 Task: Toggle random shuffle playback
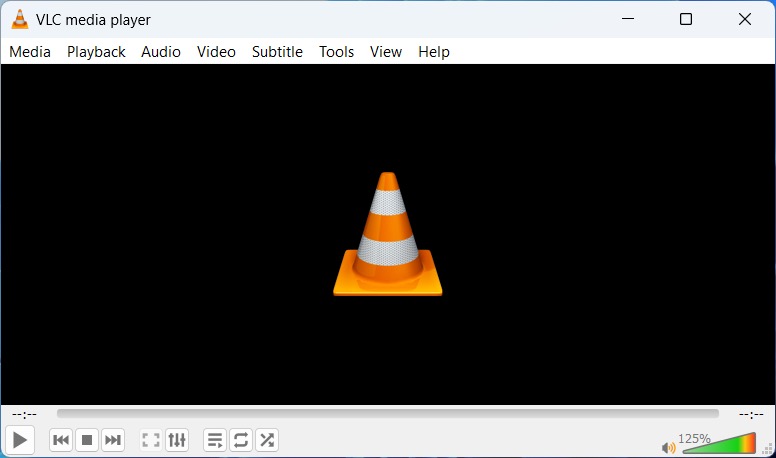point(267,440)
